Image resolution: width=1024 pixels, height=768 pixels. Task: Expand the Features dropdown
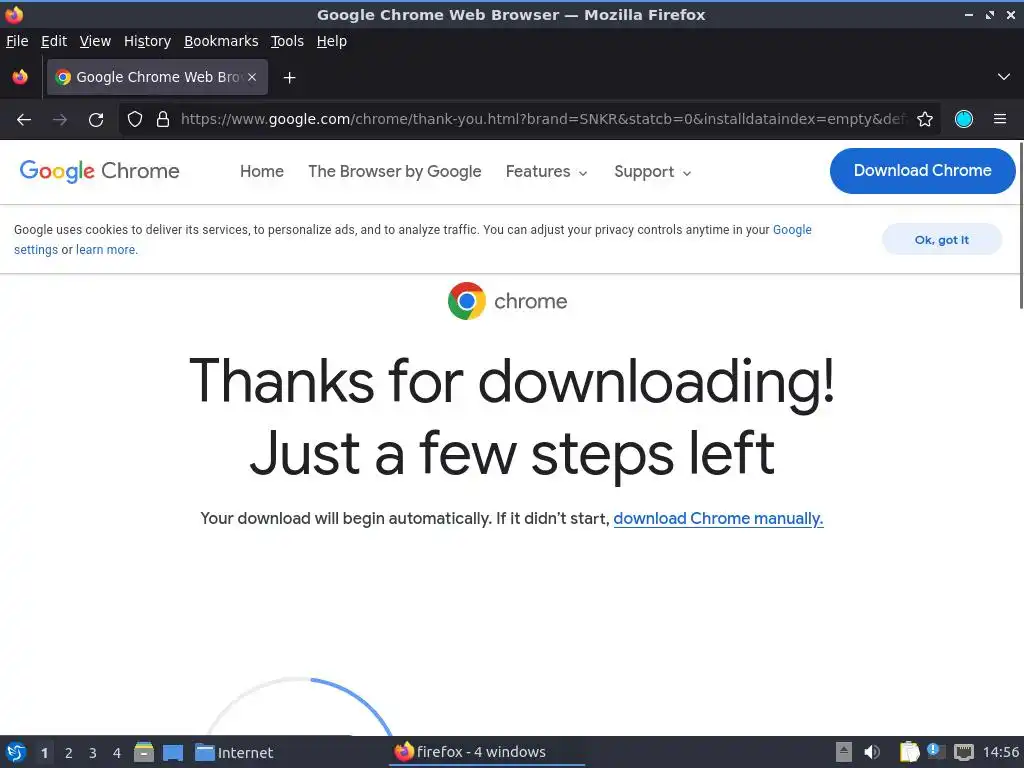pos(547,172)
